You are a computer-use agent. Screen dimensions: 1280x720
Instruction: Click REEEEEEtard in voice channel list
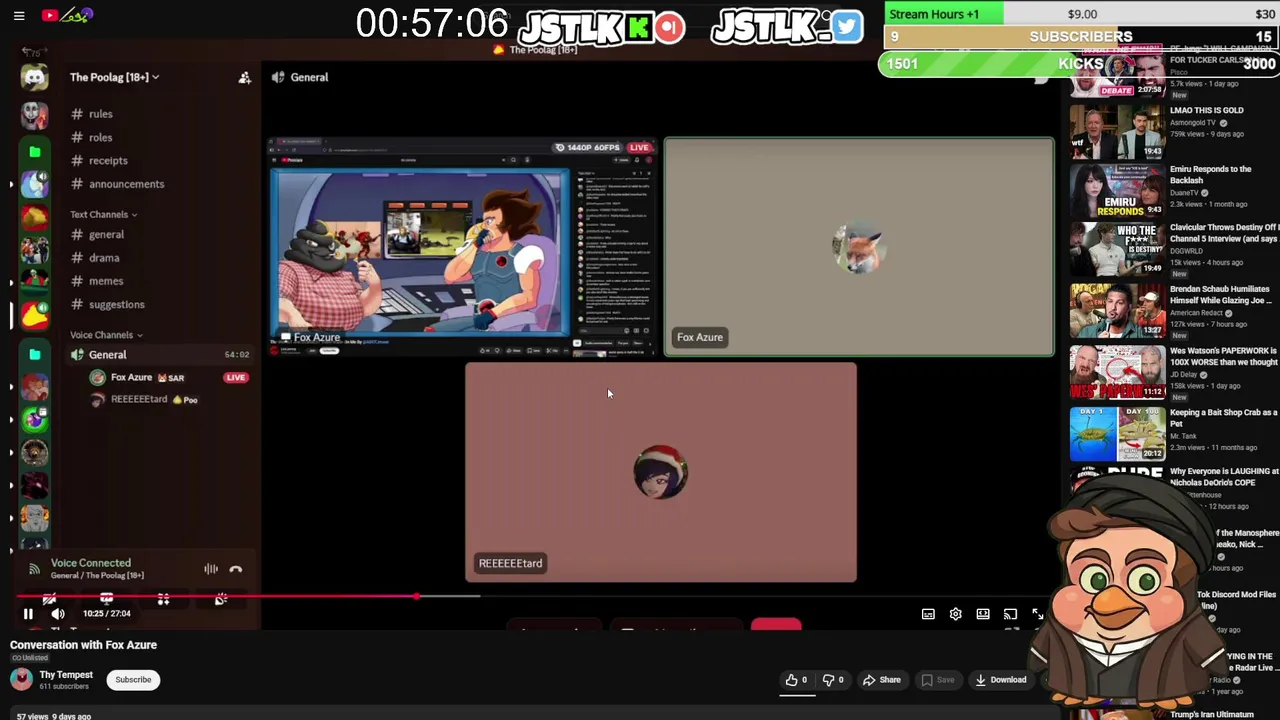pyautogui.click(x=139, y=399)
